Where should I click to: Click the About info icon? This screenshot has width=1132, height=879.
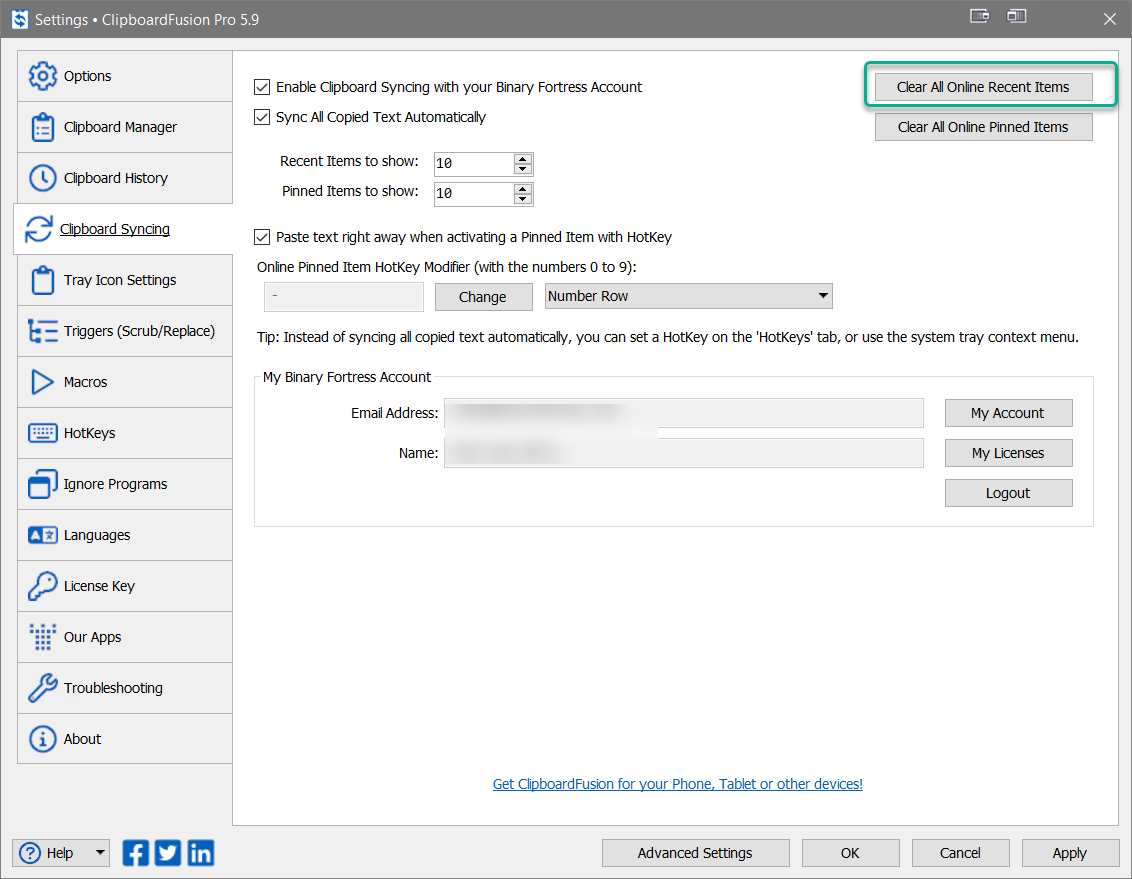pos(43,739)
